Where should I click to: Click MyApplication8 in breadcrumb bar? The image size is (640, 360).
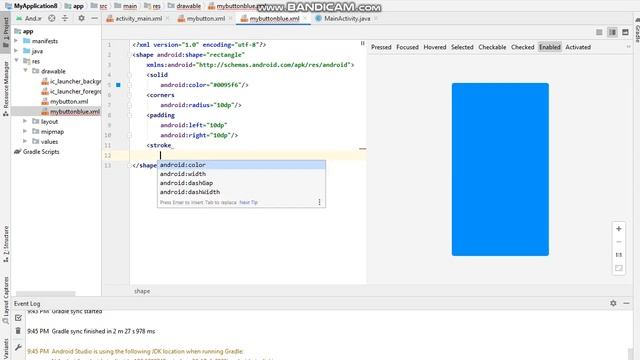(x=31, y=6)
